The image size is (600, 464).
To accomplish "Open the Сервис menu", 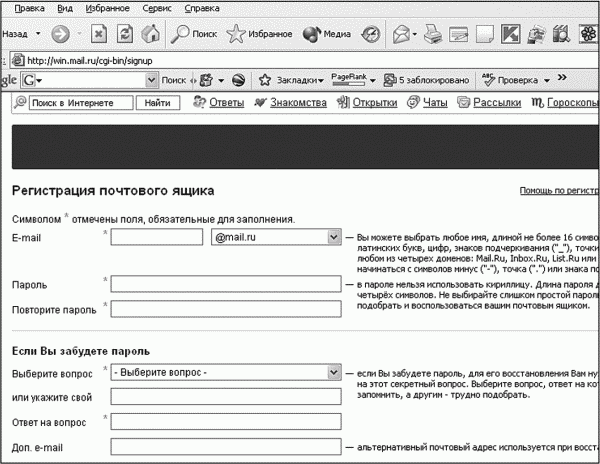I will 157,8.
